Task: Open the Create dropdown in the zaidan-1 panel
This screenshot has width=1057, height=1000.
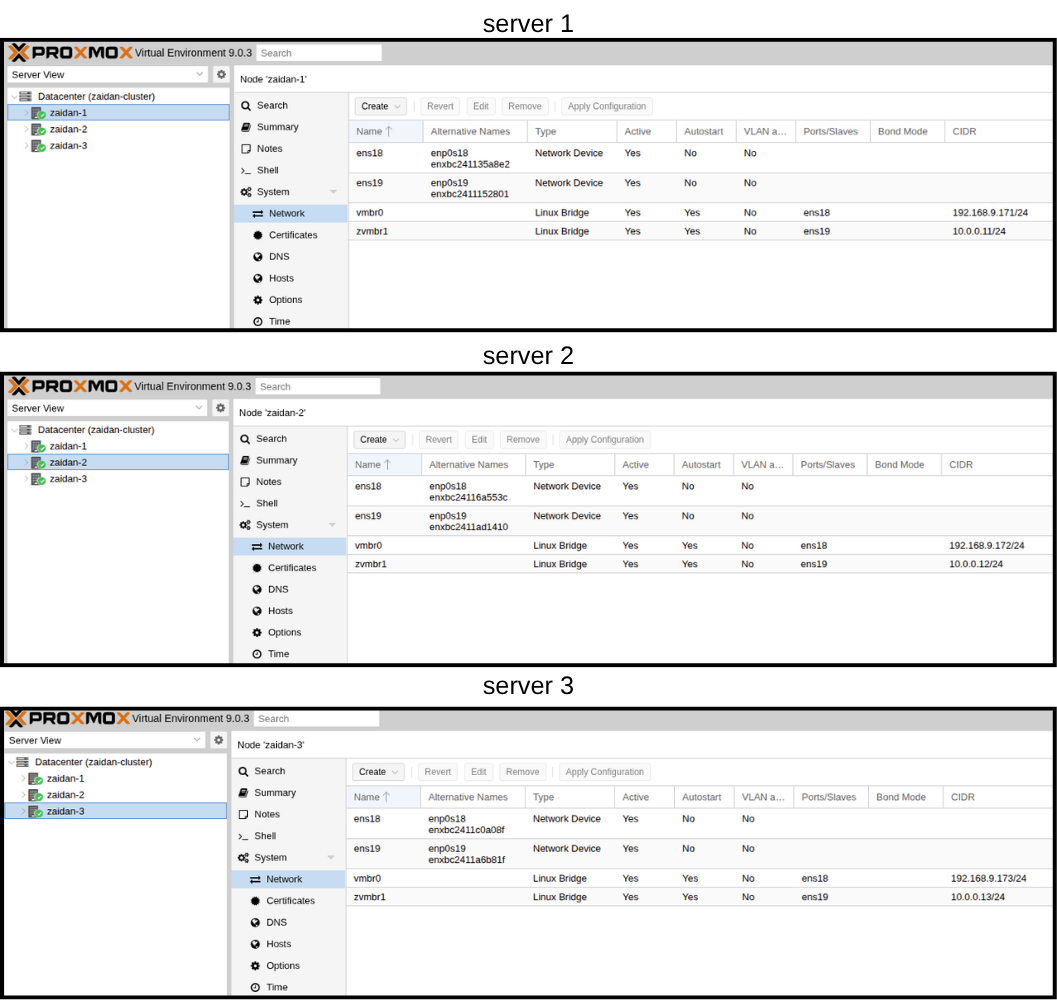Action: click(x=380, y=106)
